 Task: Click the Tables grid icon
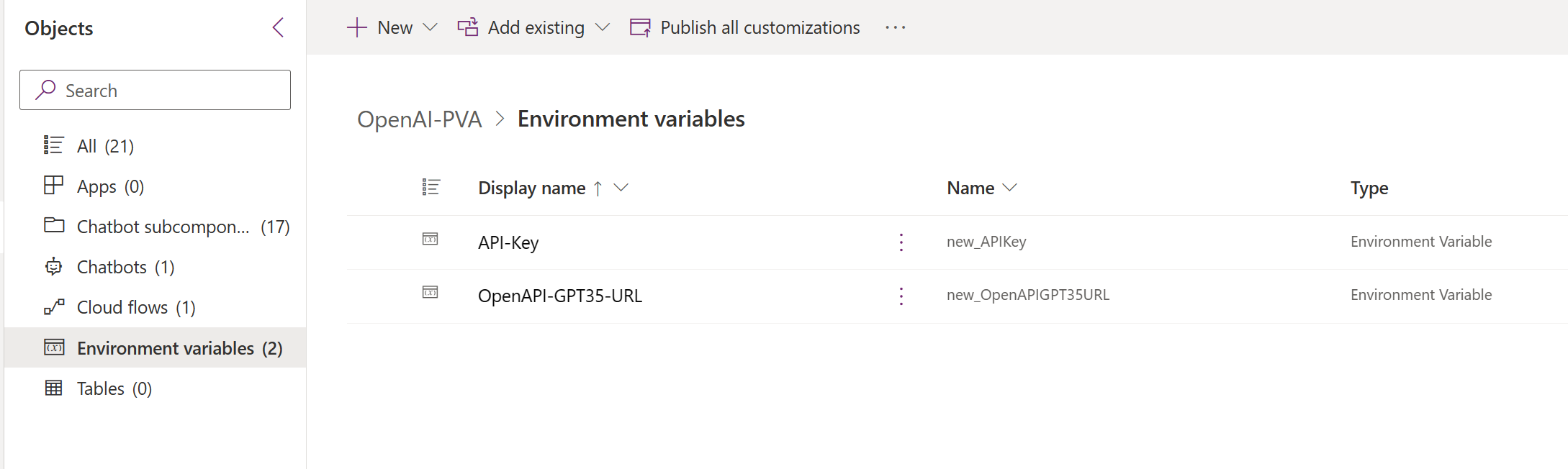tap(54, 388)
